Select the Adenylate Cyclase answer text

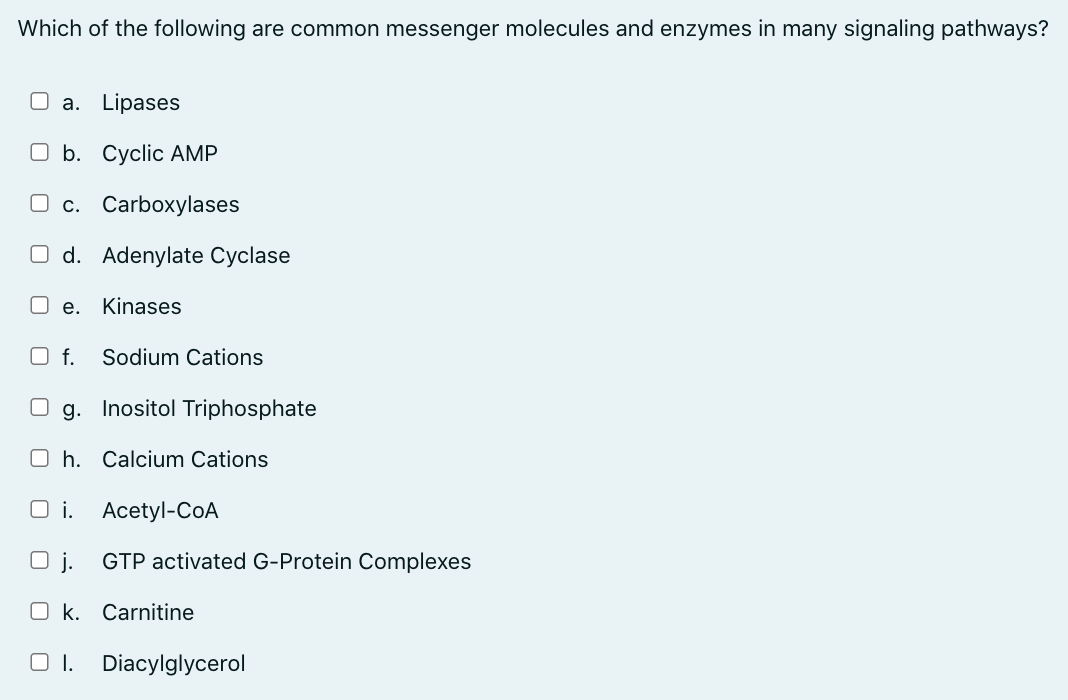click(x=196, y=255)
